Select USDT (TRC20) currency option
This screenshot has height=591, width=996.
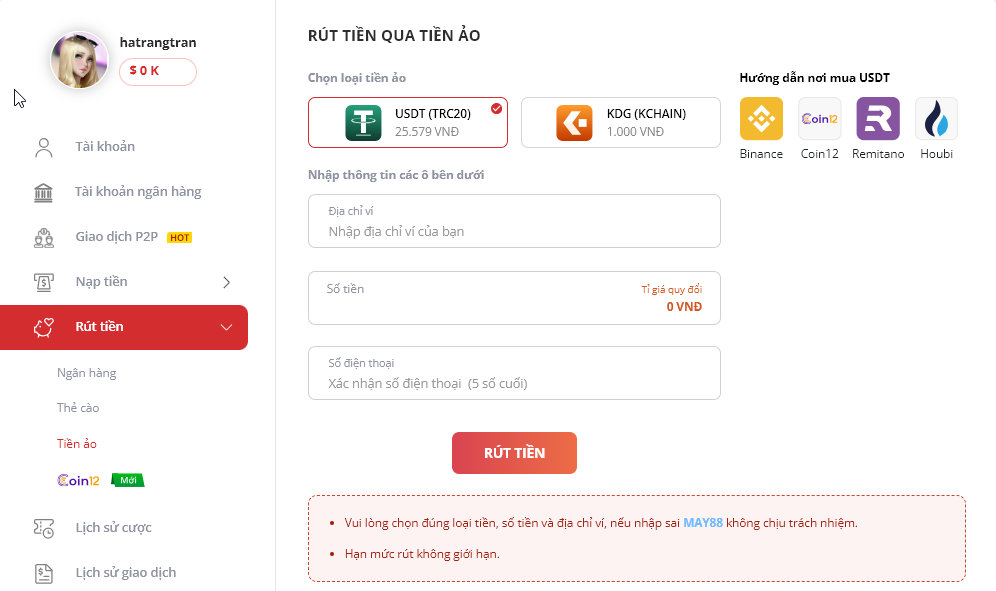[408, 123]
